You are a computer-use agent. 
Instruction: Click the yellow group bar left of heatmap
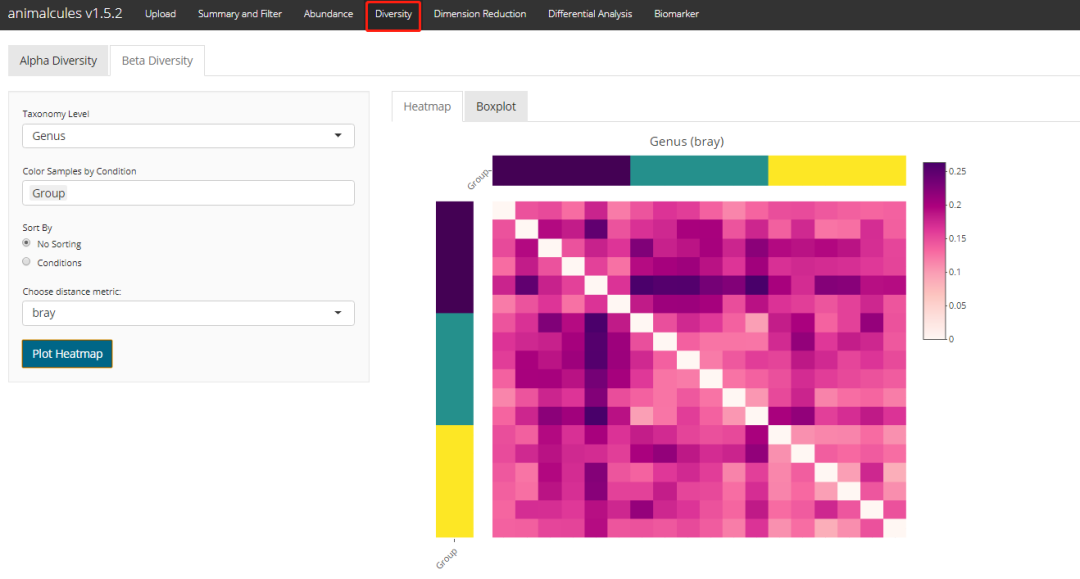[x=455, y=481]
